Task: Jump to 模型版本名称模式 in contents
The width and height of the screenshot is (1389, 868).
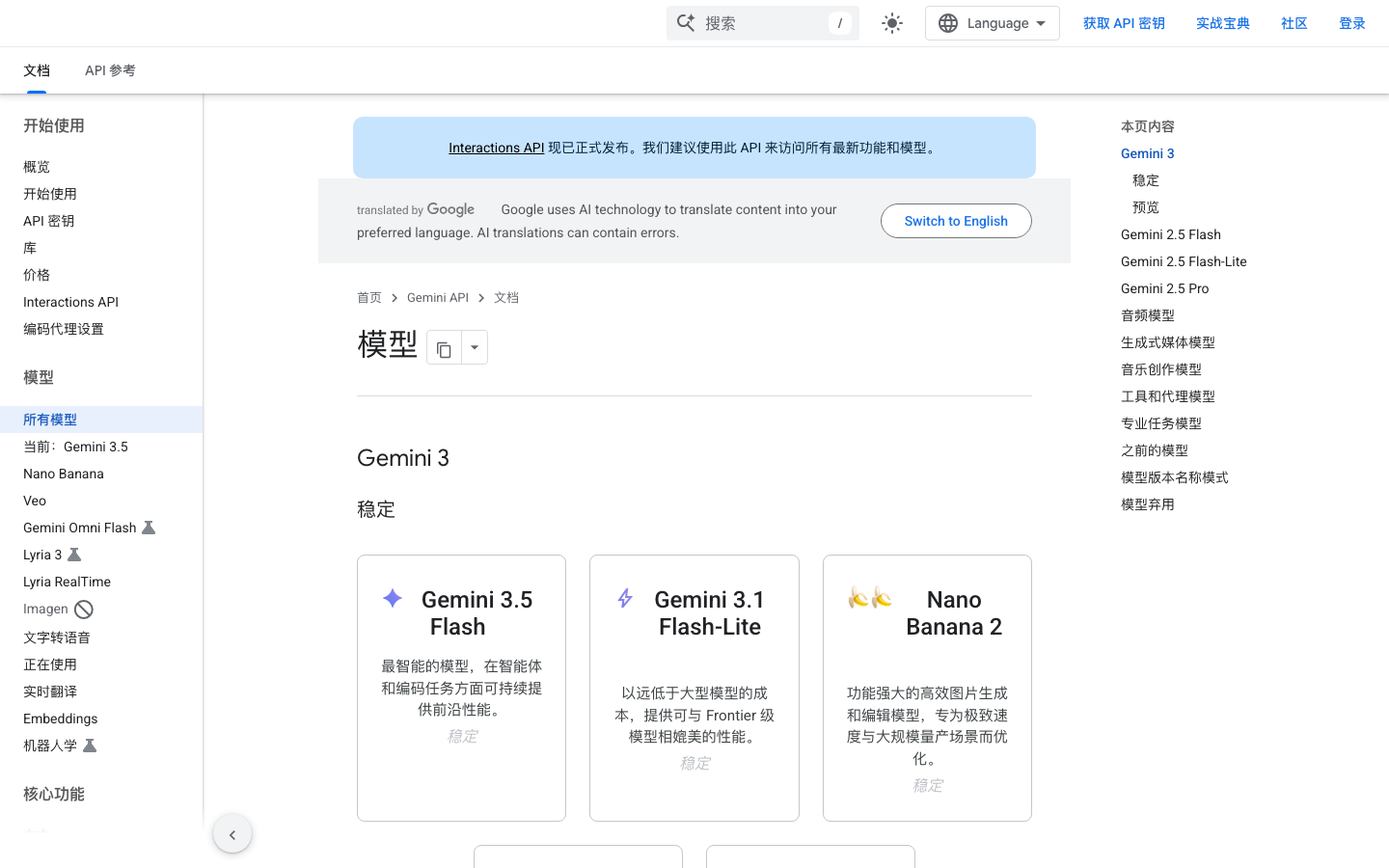Action: 1175,477
